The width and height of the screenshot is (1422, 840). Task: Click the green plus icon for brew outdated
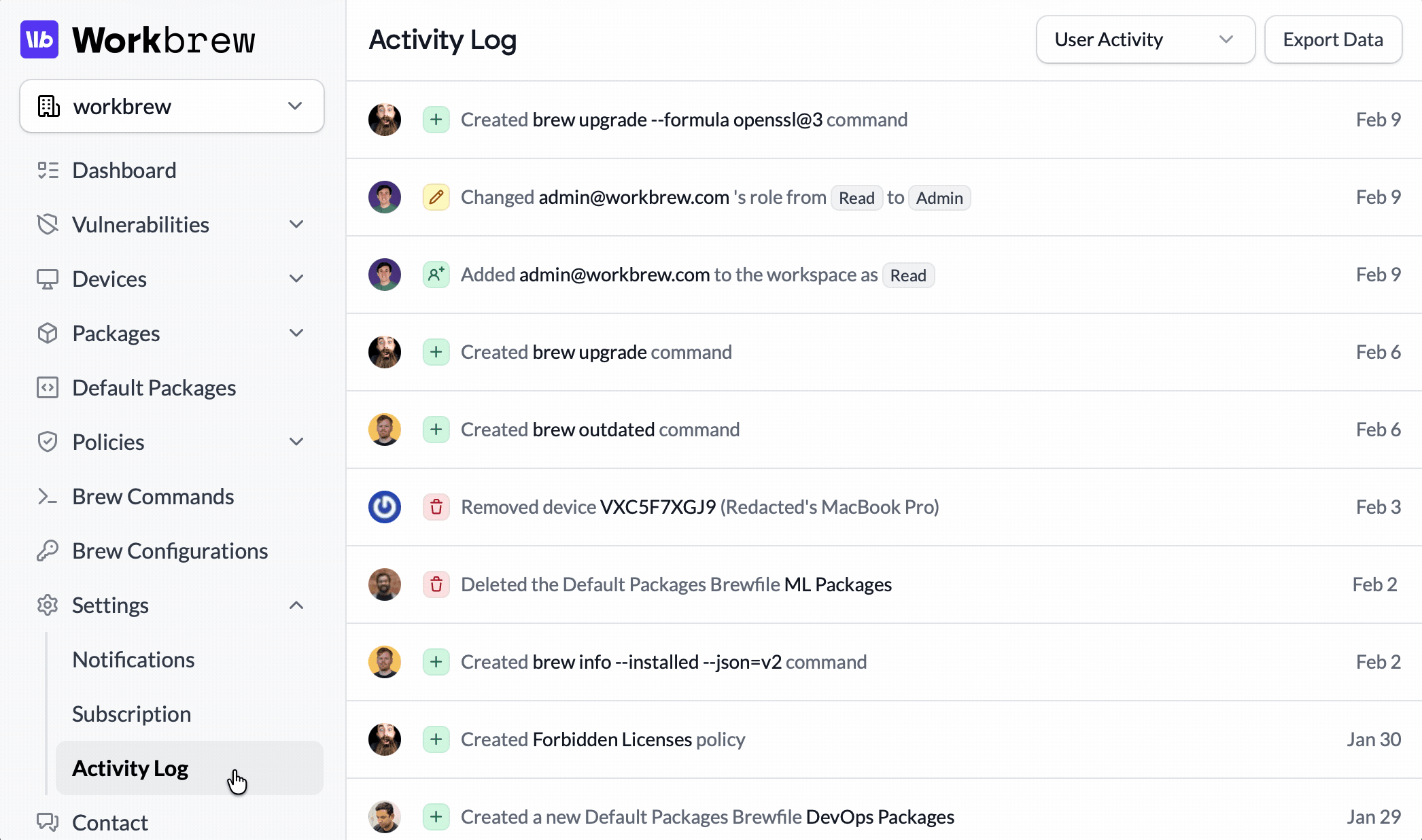pyautogui.click(x=436, y=430)
